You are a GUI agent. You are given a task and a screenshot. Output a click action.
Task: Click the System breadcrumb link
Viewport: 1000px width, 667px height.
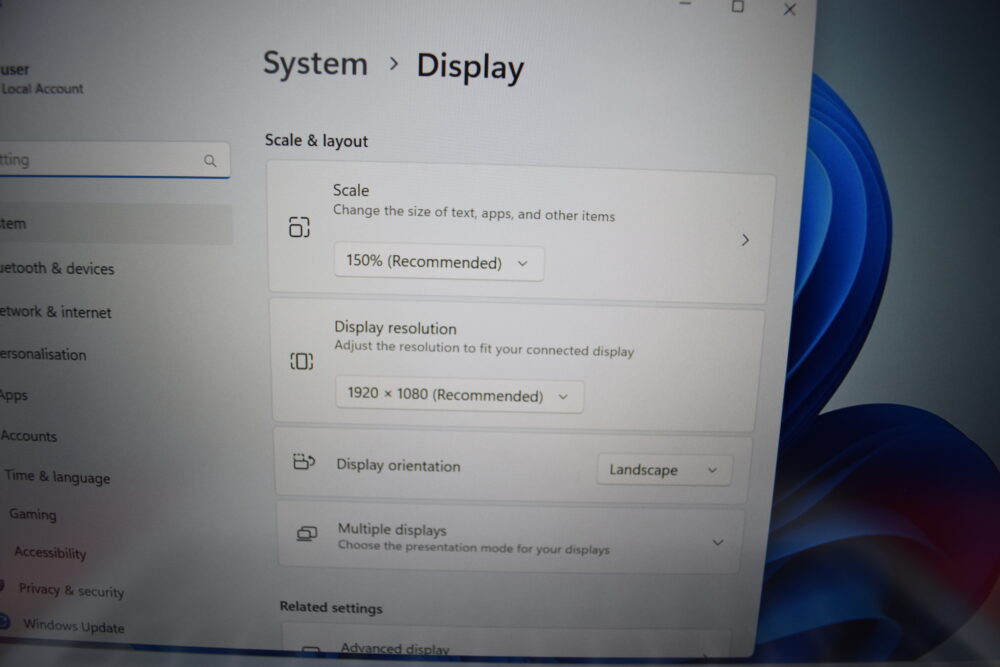click(316, 64)
